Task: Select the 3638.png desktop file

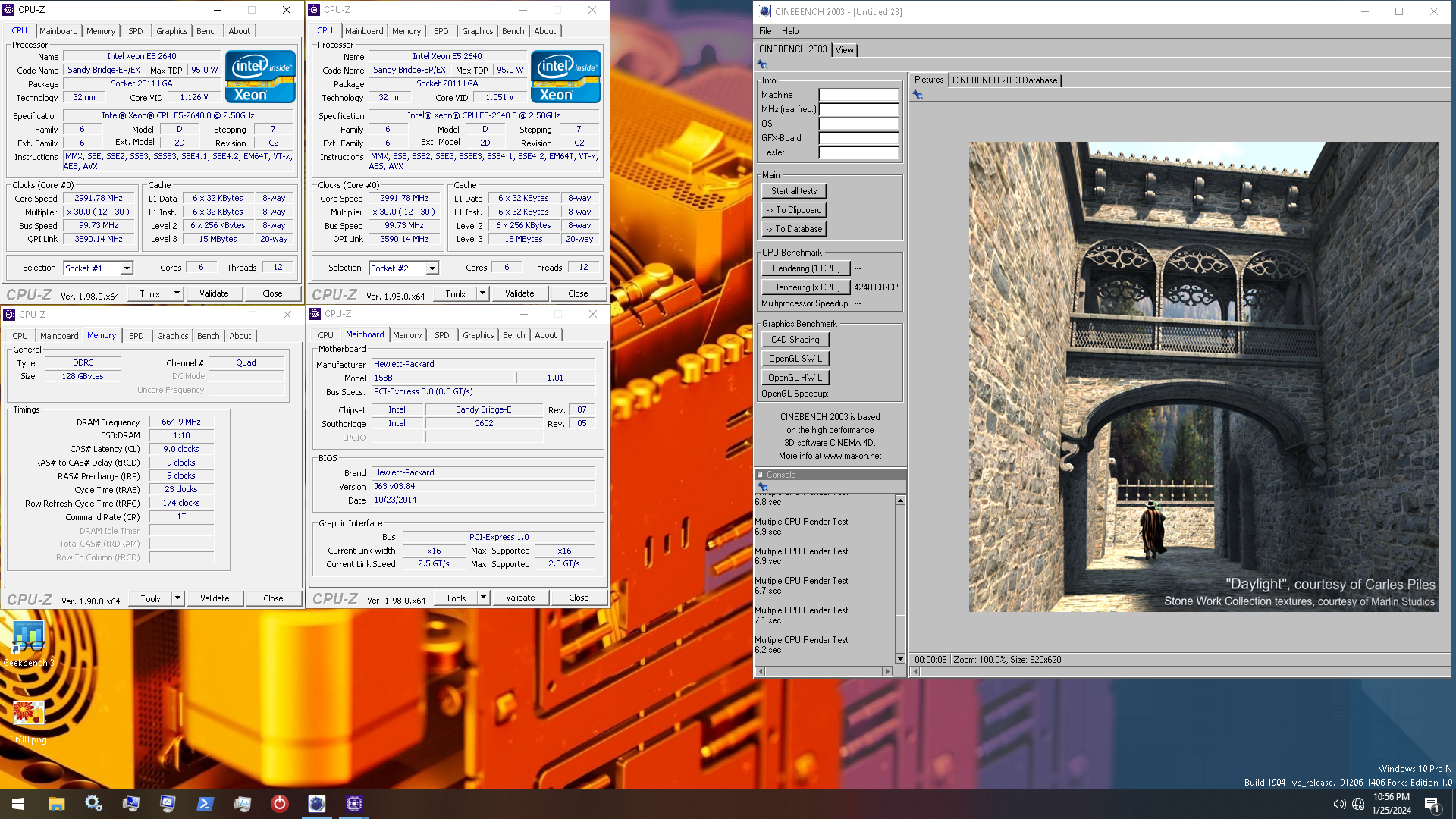Action: tap(28, 720)
